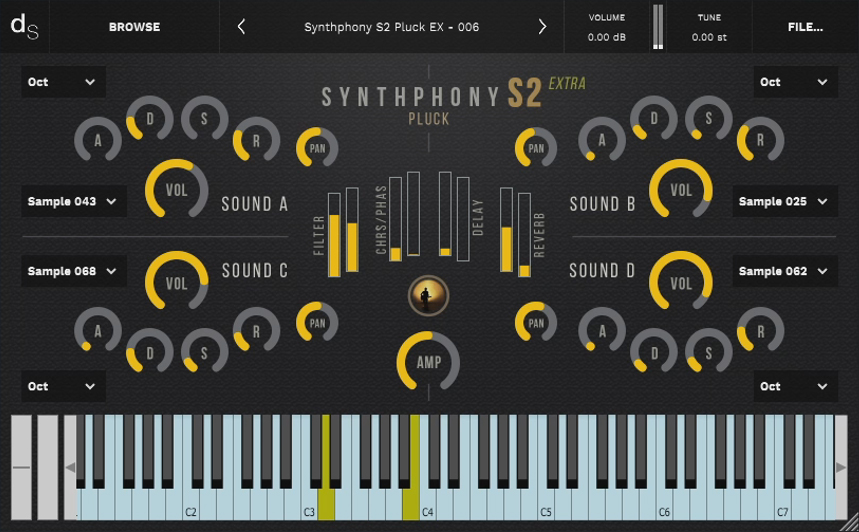Open the FILE... menu
This screenshot has height=532, width=859.
805,27
